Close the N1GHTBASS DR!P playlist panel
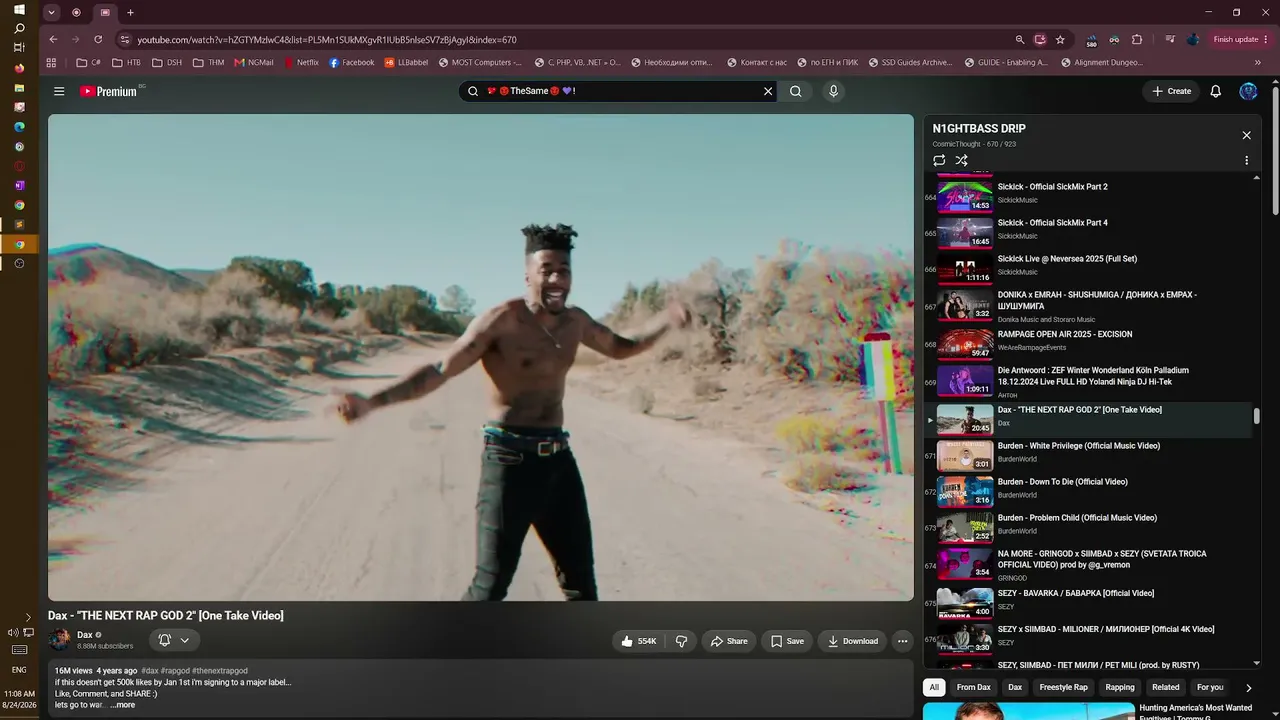The height and width of the screenshot is (720, 1280). point(1246,135)
